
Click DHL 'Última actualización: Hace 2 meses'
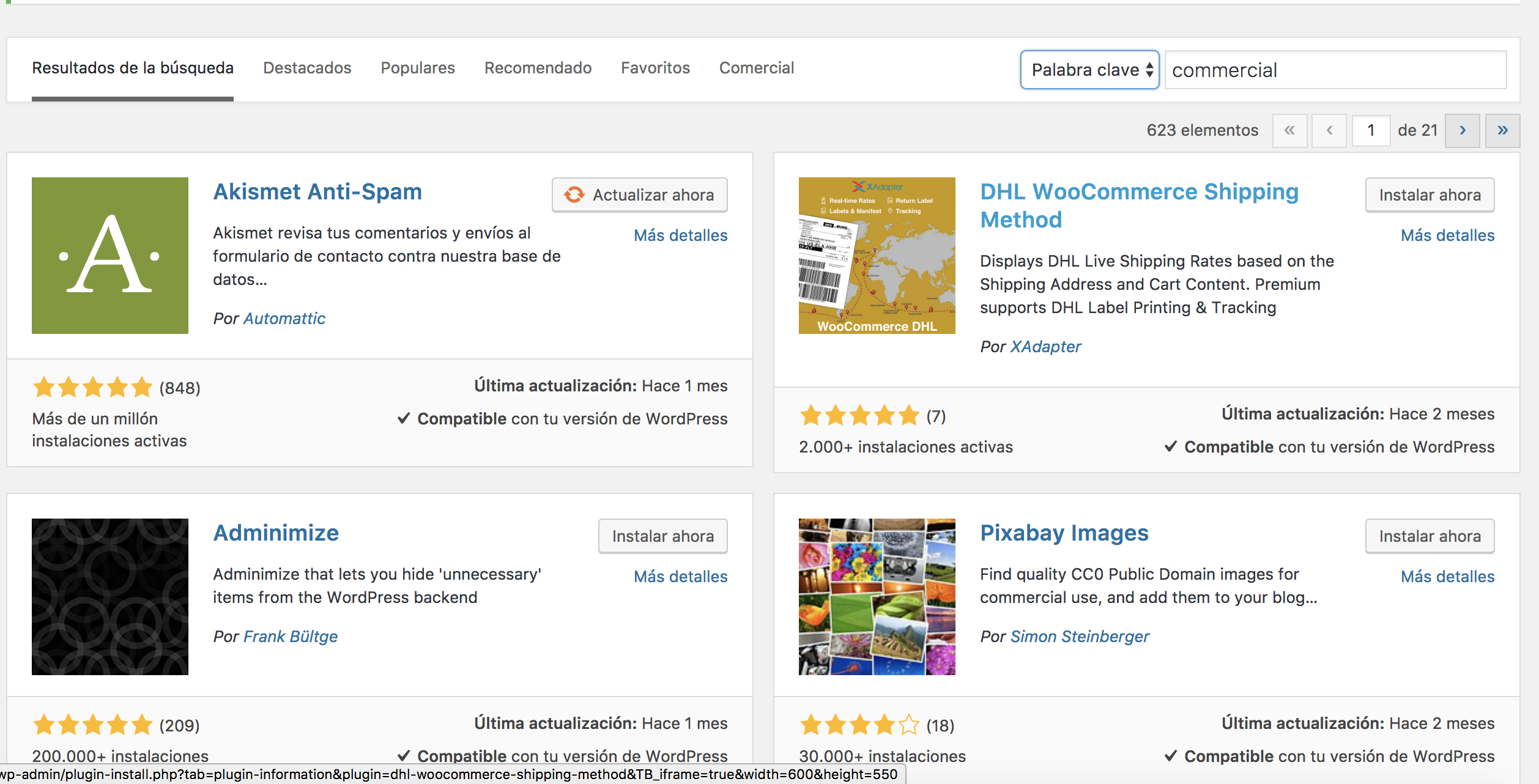point(1358,414)
